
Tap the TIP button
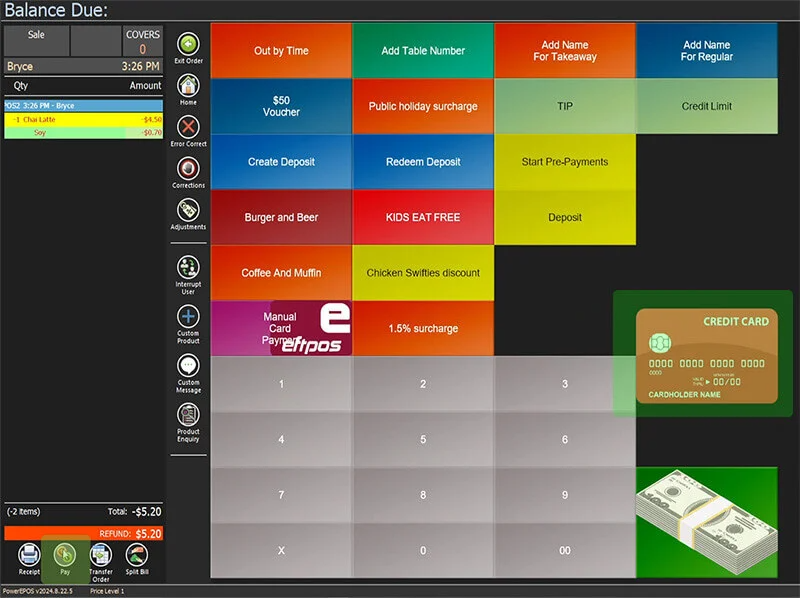tap(565, 106)
